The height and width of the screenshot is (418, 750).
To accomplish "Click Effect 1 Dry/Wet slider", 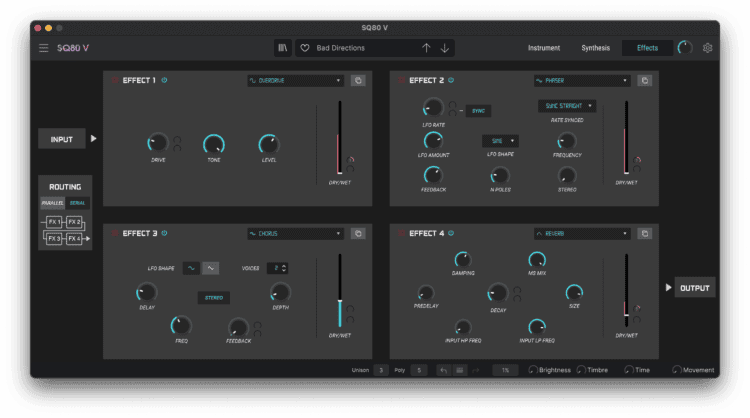I will [340, 137].
